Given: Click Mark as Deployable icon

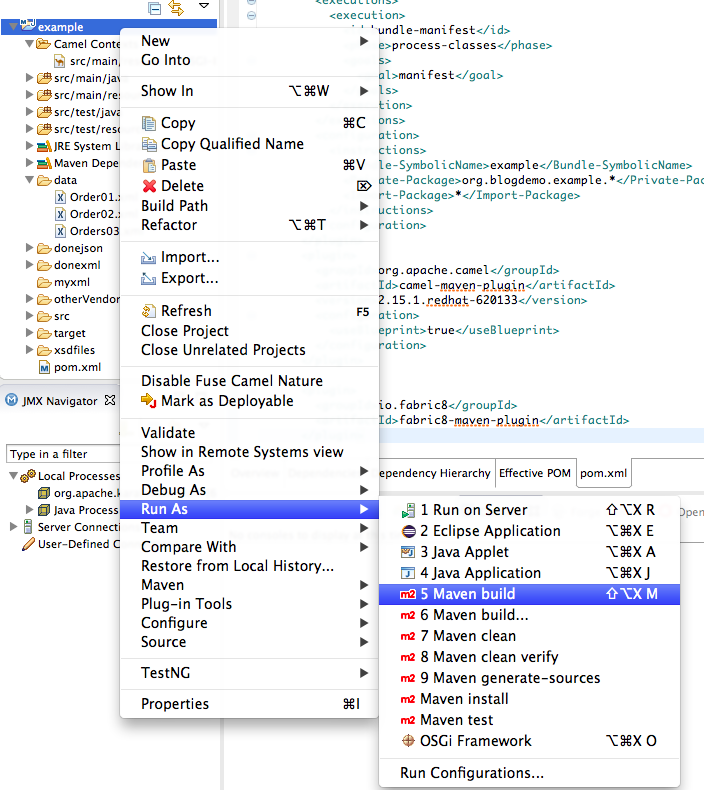Looking at the screenshot, I should point(148,401).
